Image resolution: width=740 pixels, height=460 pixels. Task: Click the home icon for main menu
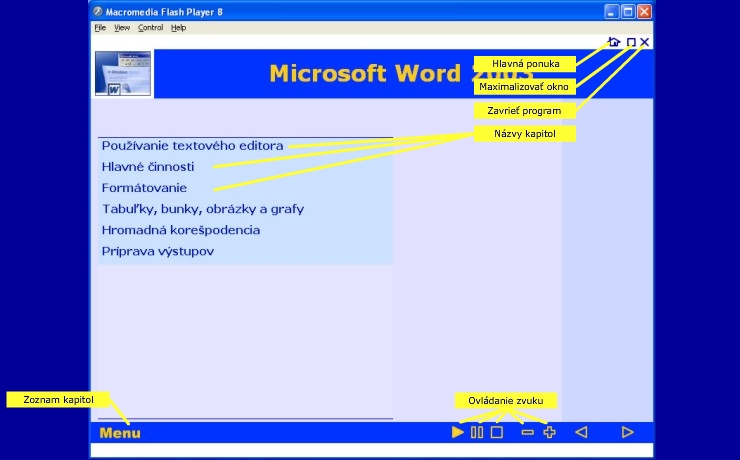(614, 42)
